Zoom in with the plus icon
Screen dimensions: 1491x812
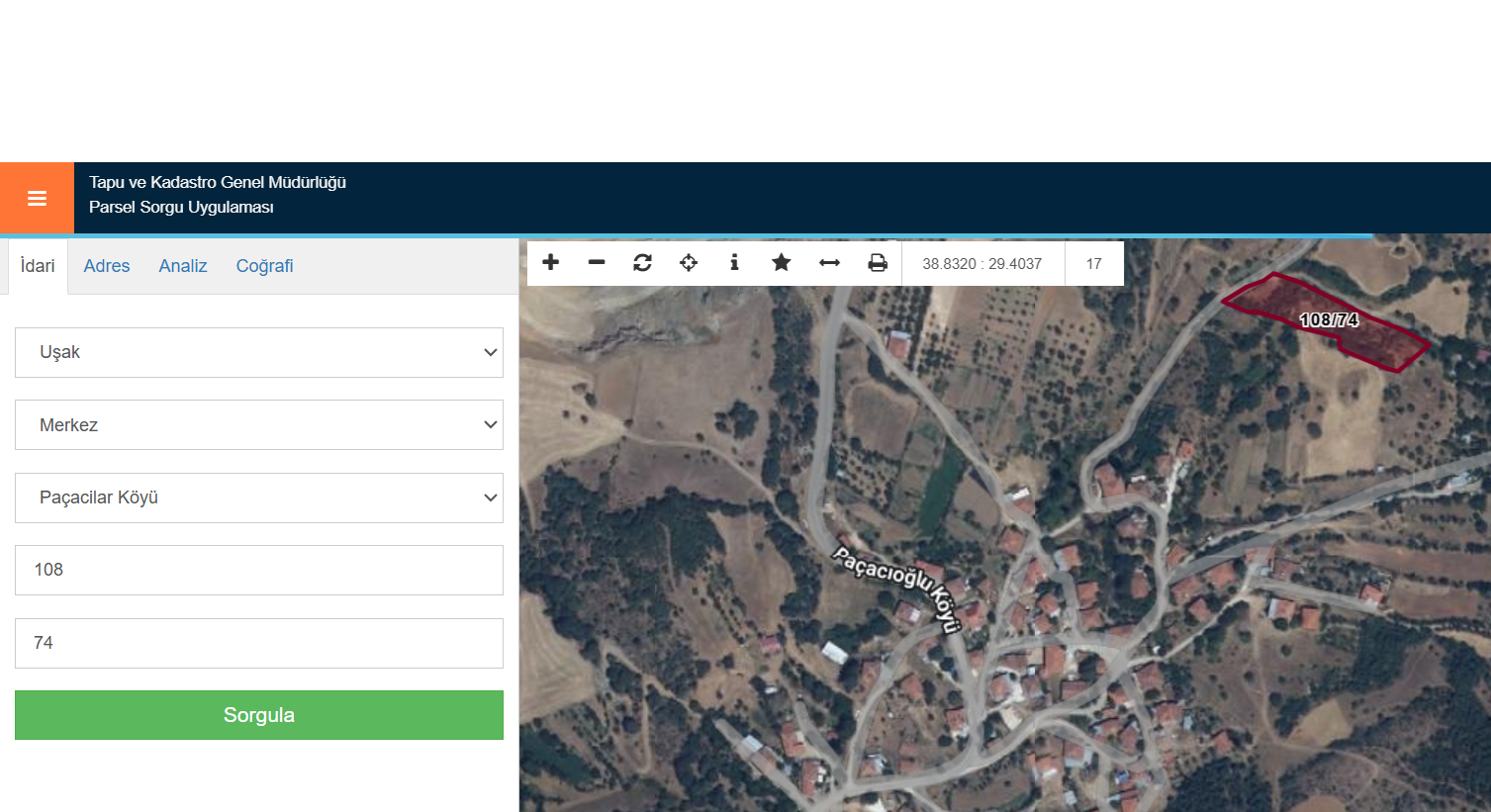[551, 262]
